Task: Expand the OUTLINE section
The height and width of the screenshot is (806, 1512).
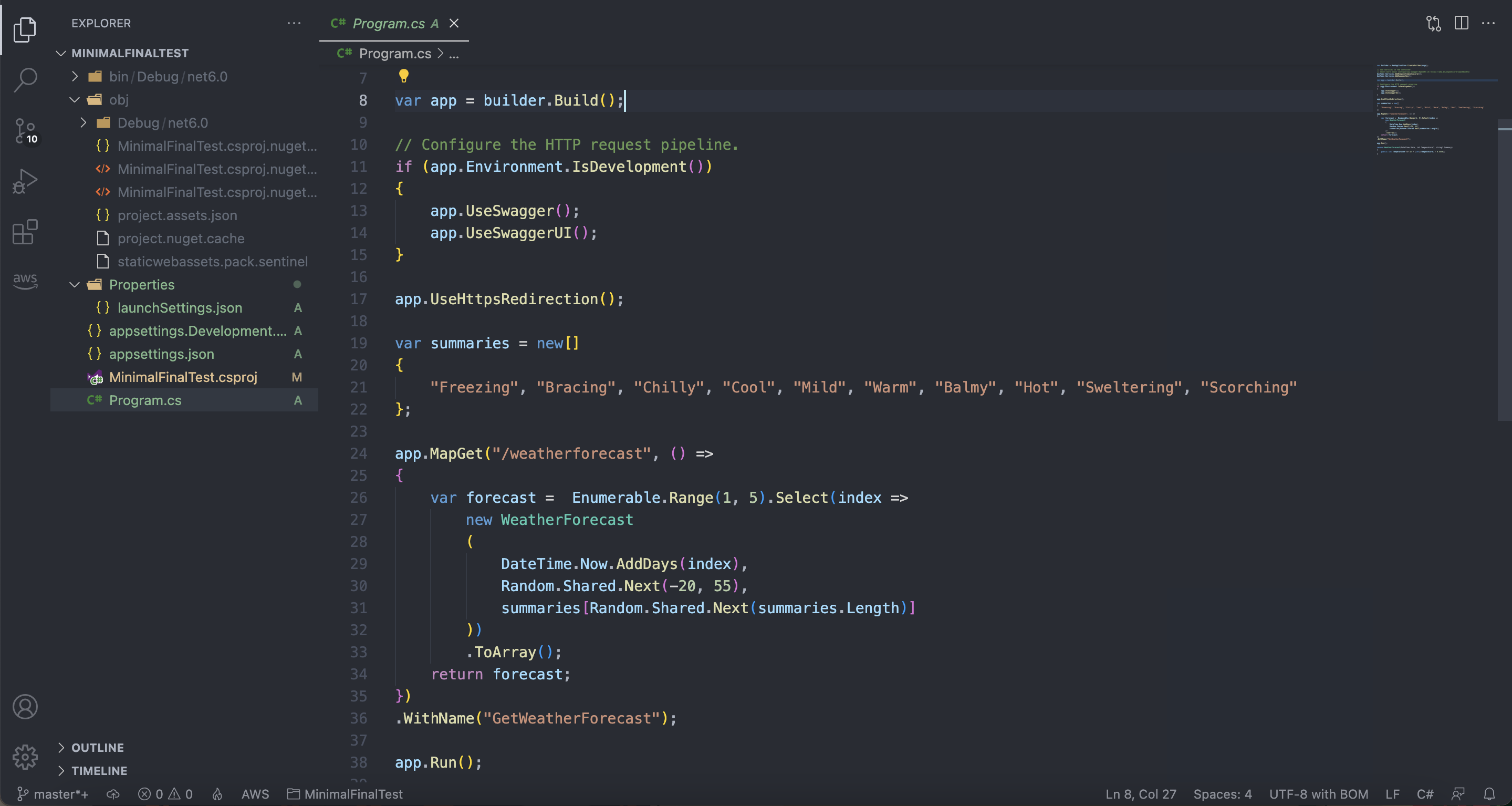Action: click(97, 747)
